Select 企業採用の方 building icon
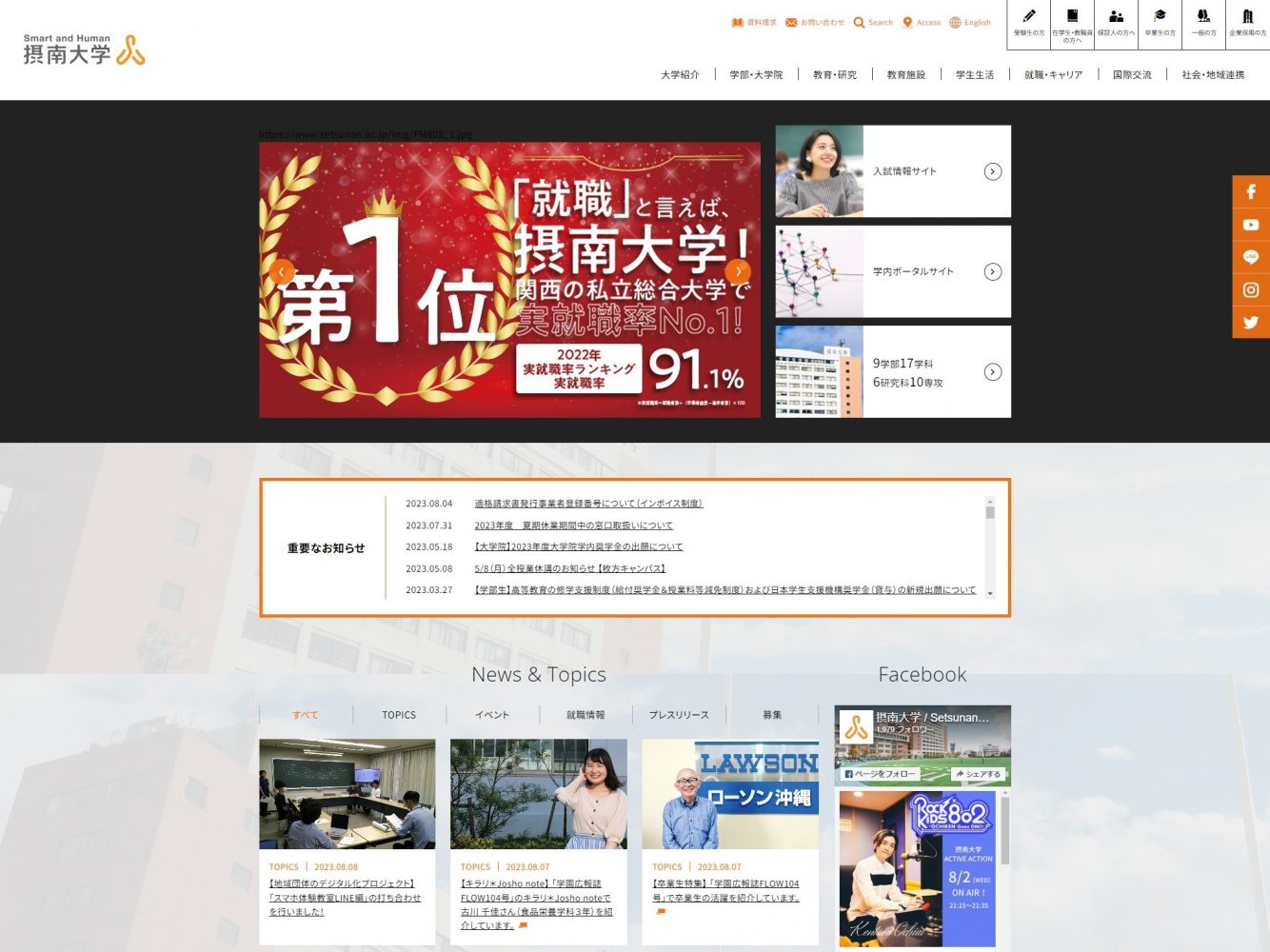The width and height of the screenshot is (1270, 952). coord(1247,24)
